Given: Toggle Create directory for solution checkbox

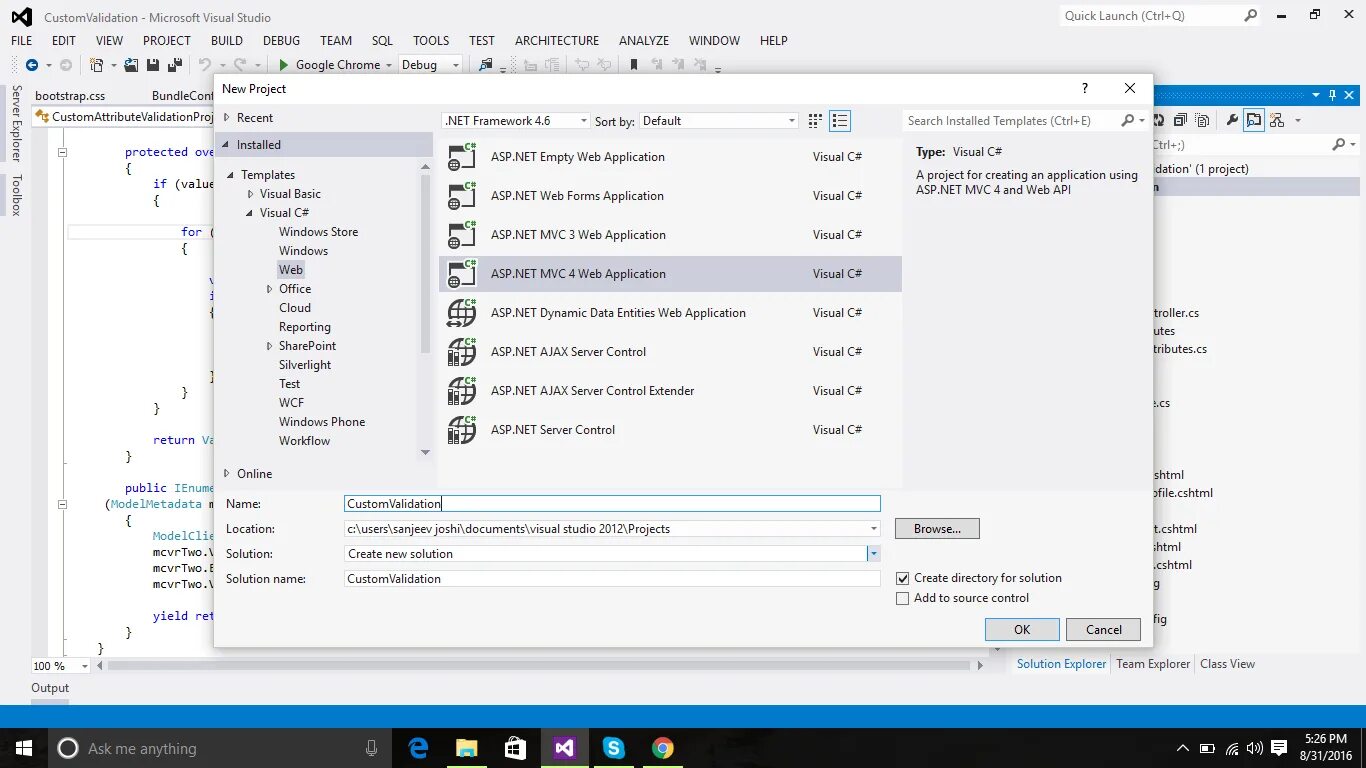Looking at the screenshot, I should coord(903,578).
